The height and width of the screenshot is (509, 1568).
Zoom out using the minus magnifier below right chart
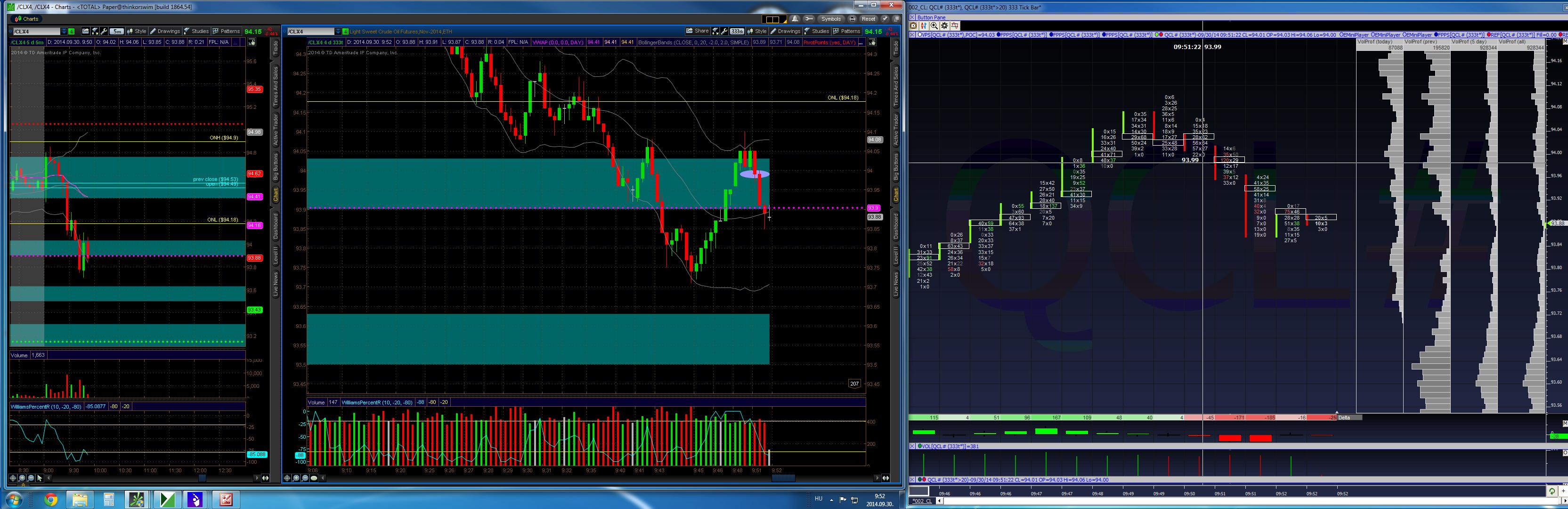[304, 478]
